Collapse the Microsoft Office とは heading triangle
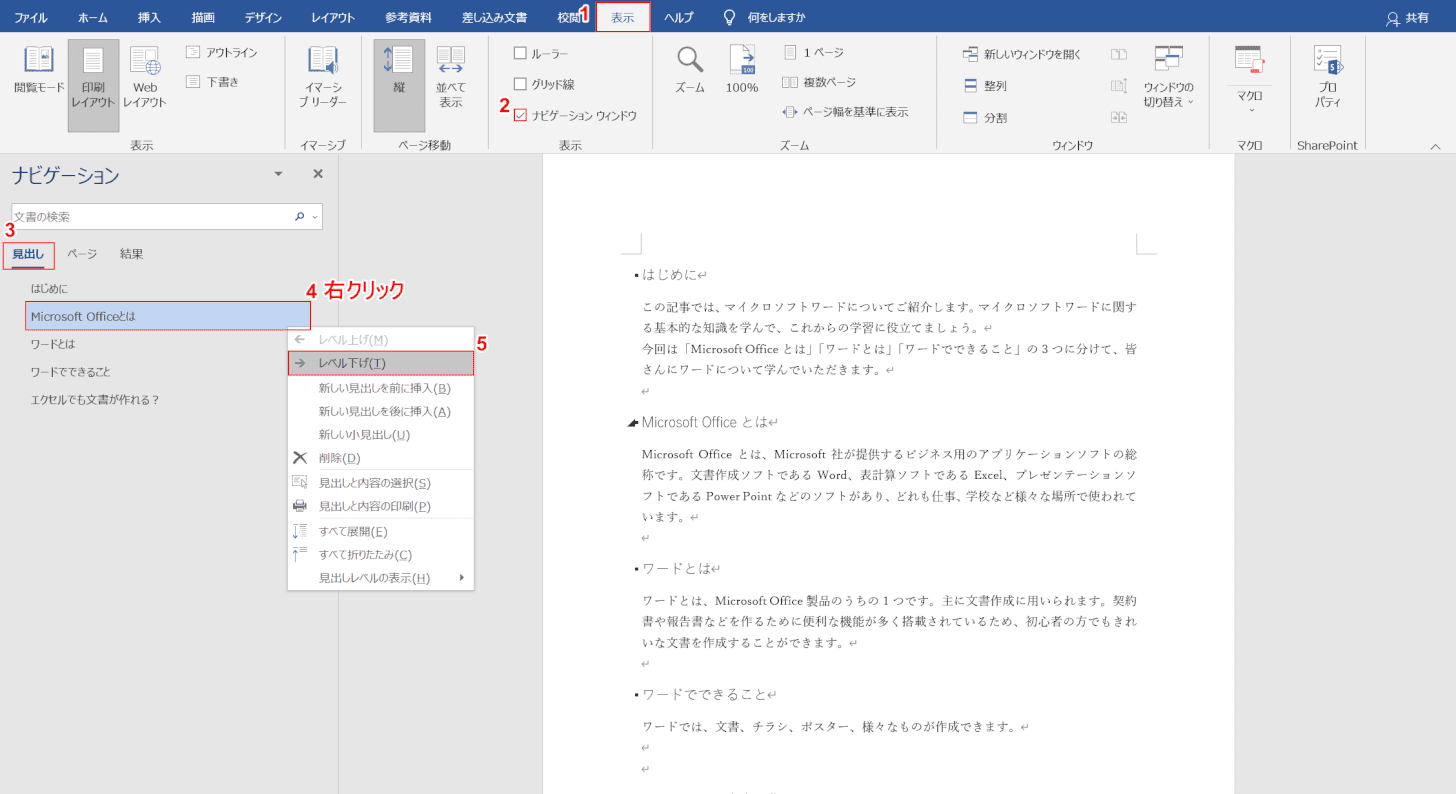This screenshot has height=794, width=1456. click(632, 424)
